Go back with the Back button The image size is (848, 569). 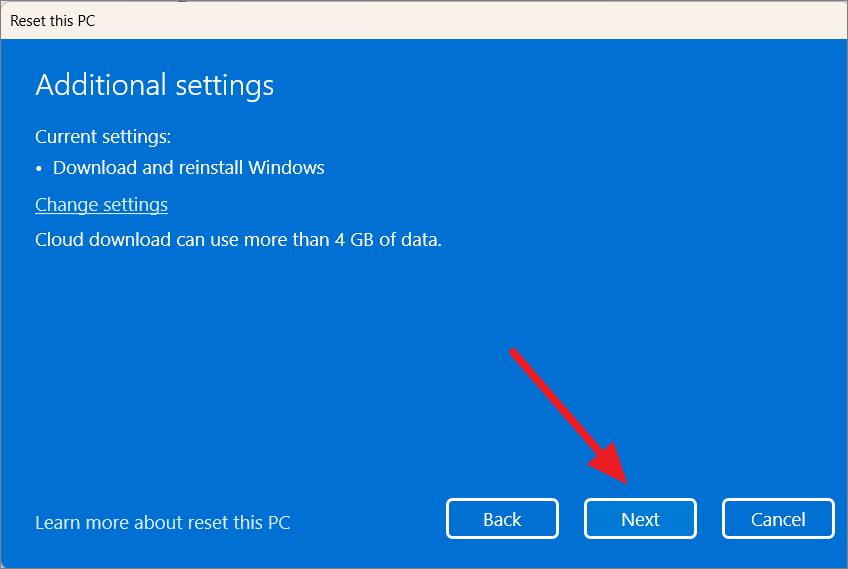(502, 519)
